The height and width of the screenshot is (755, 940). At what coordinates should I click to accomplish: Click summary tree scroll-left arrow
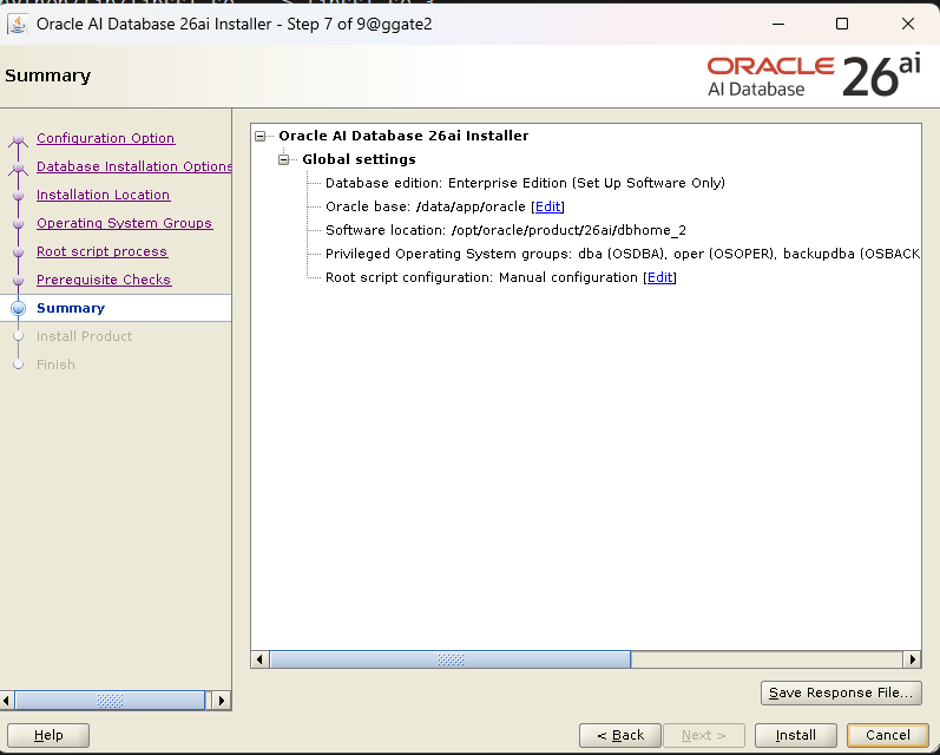pos(260,660)
